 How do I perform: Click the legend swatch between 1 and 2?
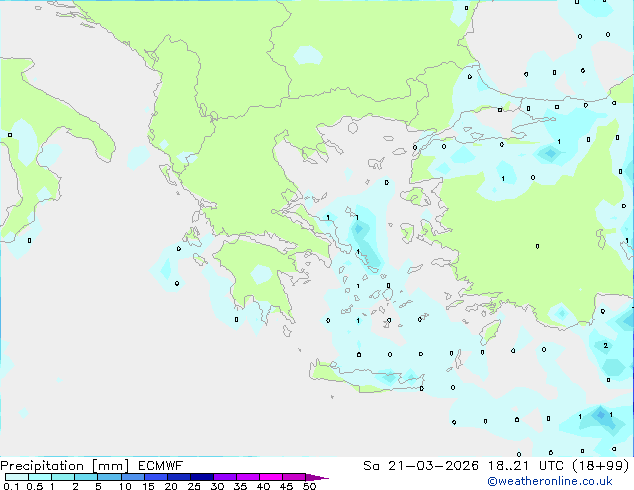pyautogui.click(x=63, y=477)
